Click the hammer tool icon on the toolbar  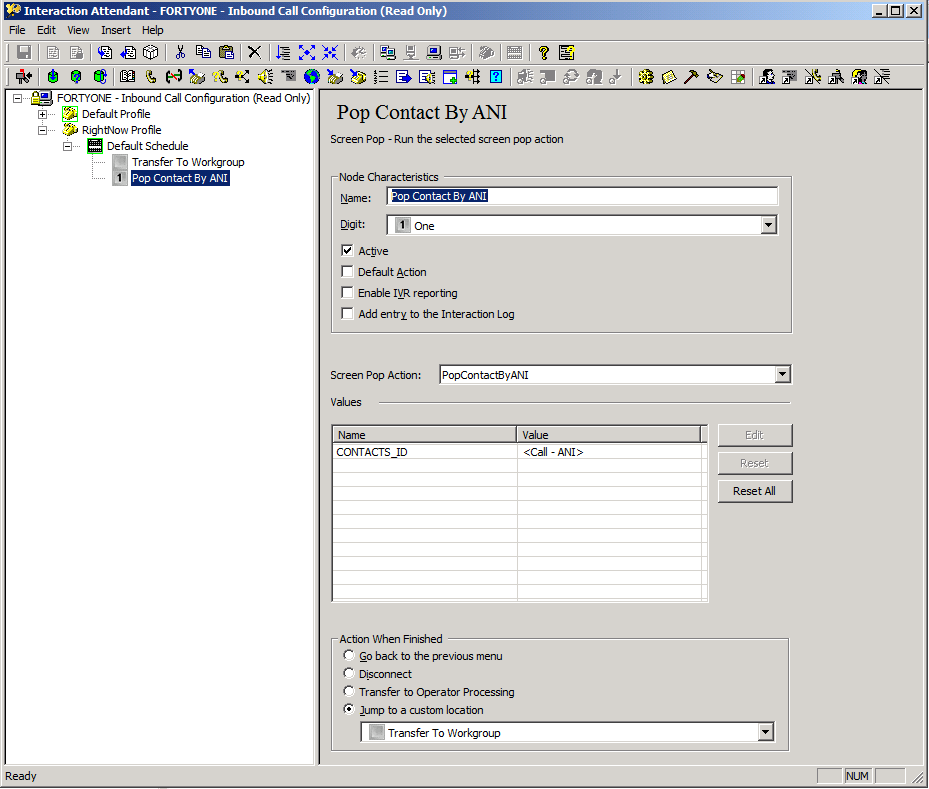coord(690,76)
